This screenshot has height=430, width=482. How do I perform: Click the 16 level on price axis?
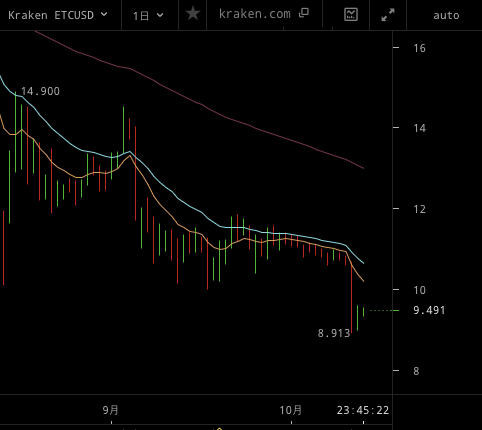click(419, 48)
